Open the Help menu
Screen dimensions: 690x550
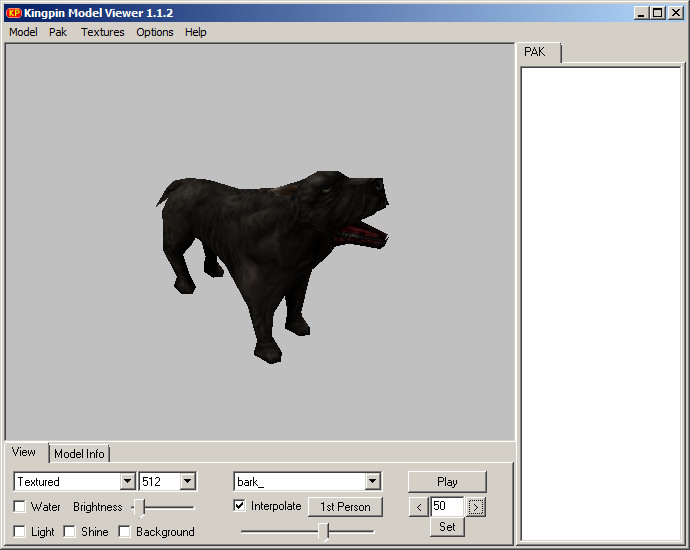tap(195, 32)
